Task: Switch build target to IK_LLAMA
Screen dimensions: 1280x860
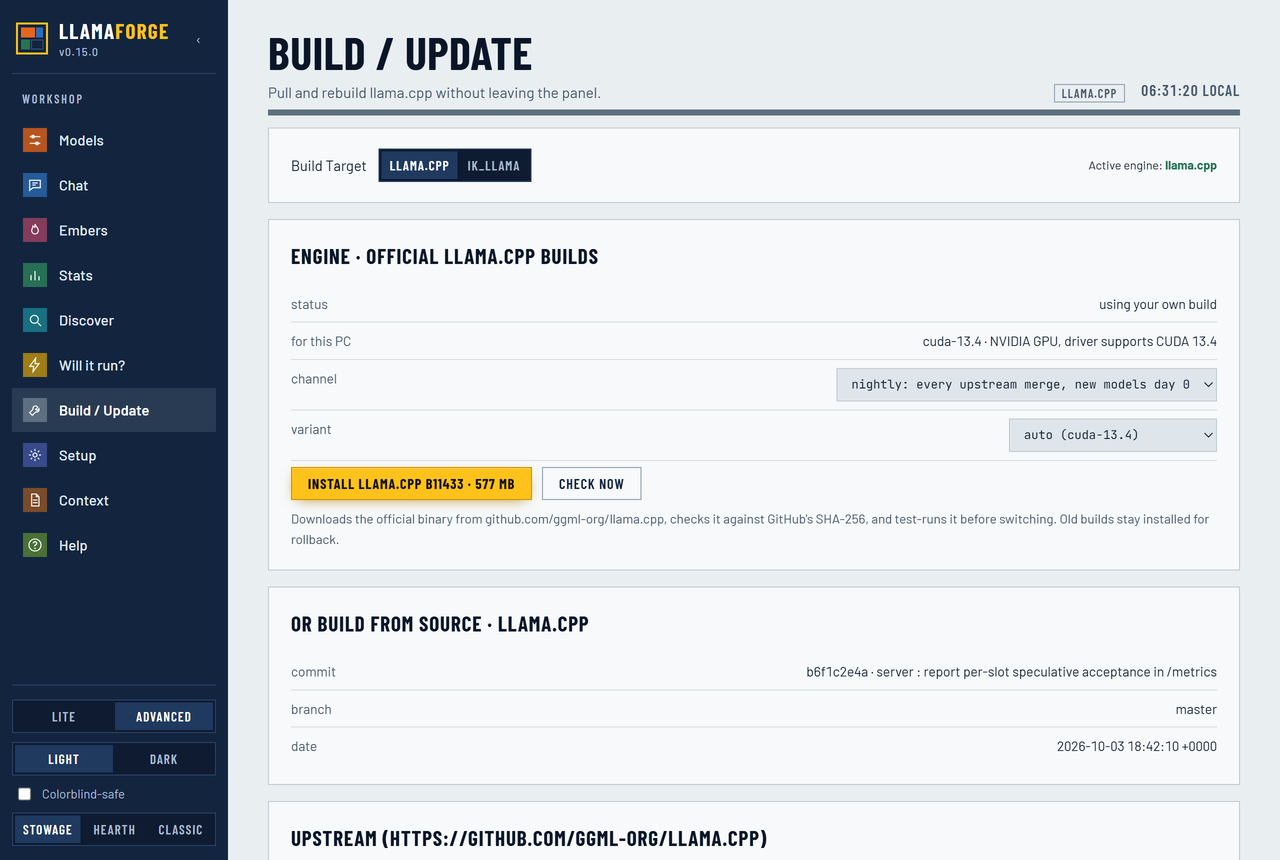Action: coord(493,166)
